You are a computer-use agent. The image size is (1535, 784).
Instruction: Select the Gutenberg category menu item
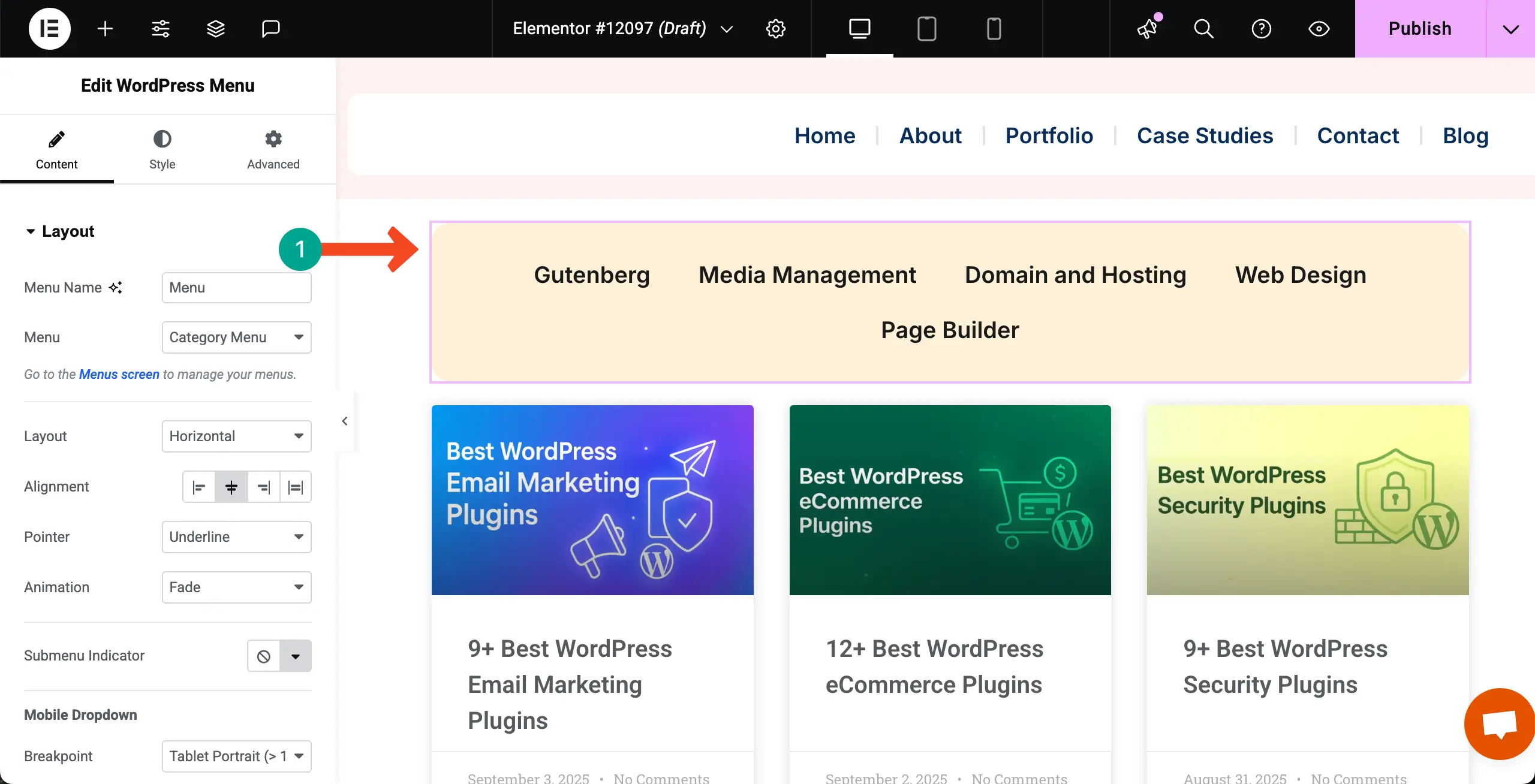click(592, 275)
